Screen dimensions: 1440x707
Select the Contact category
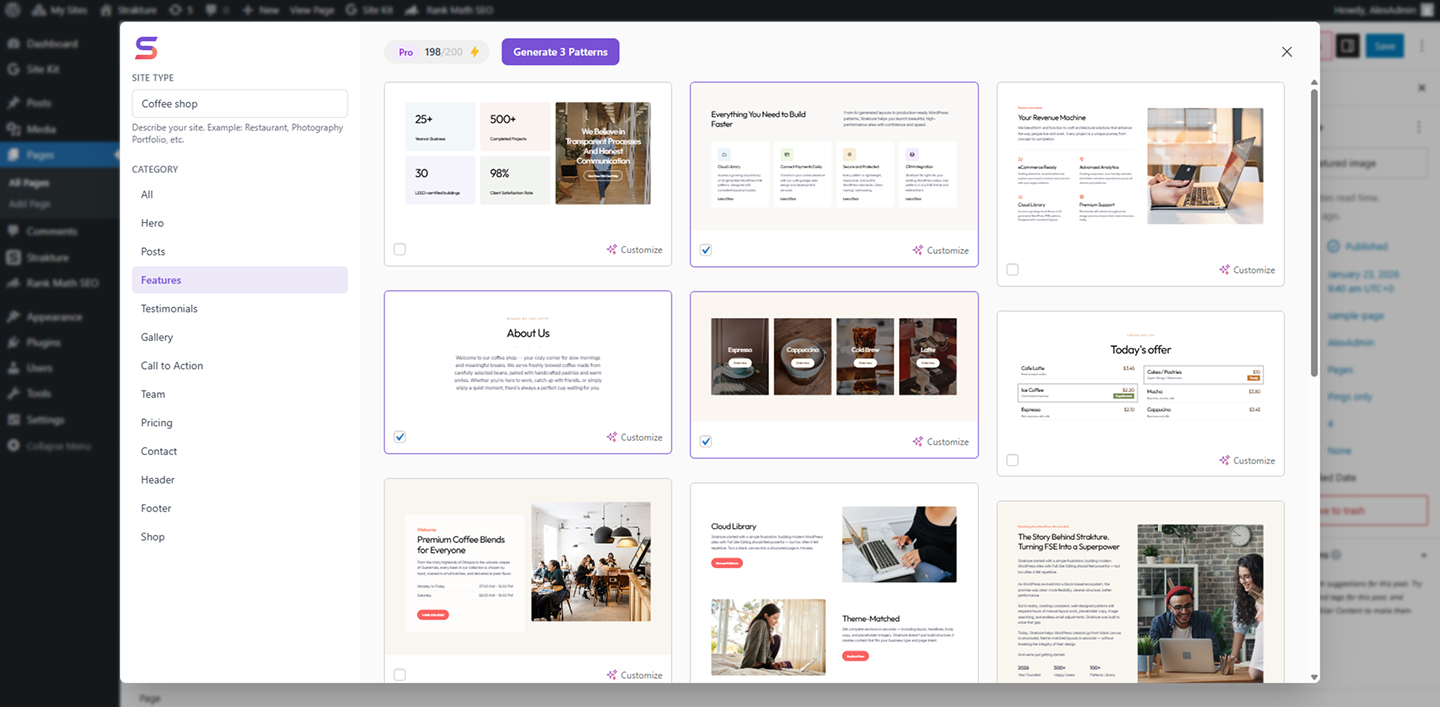[240, 451]
